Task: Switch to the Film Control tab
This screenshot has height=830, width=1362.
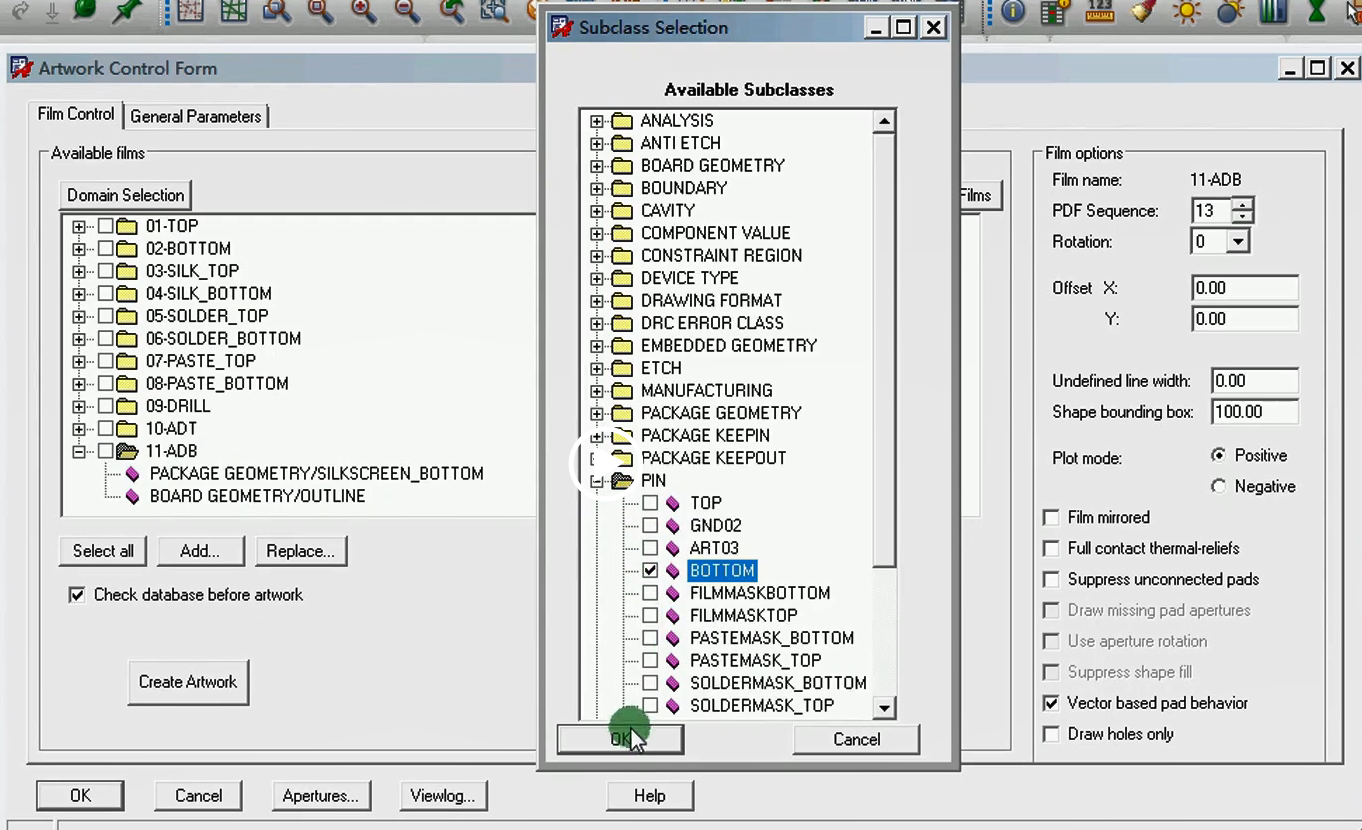Action: [76, 114]
